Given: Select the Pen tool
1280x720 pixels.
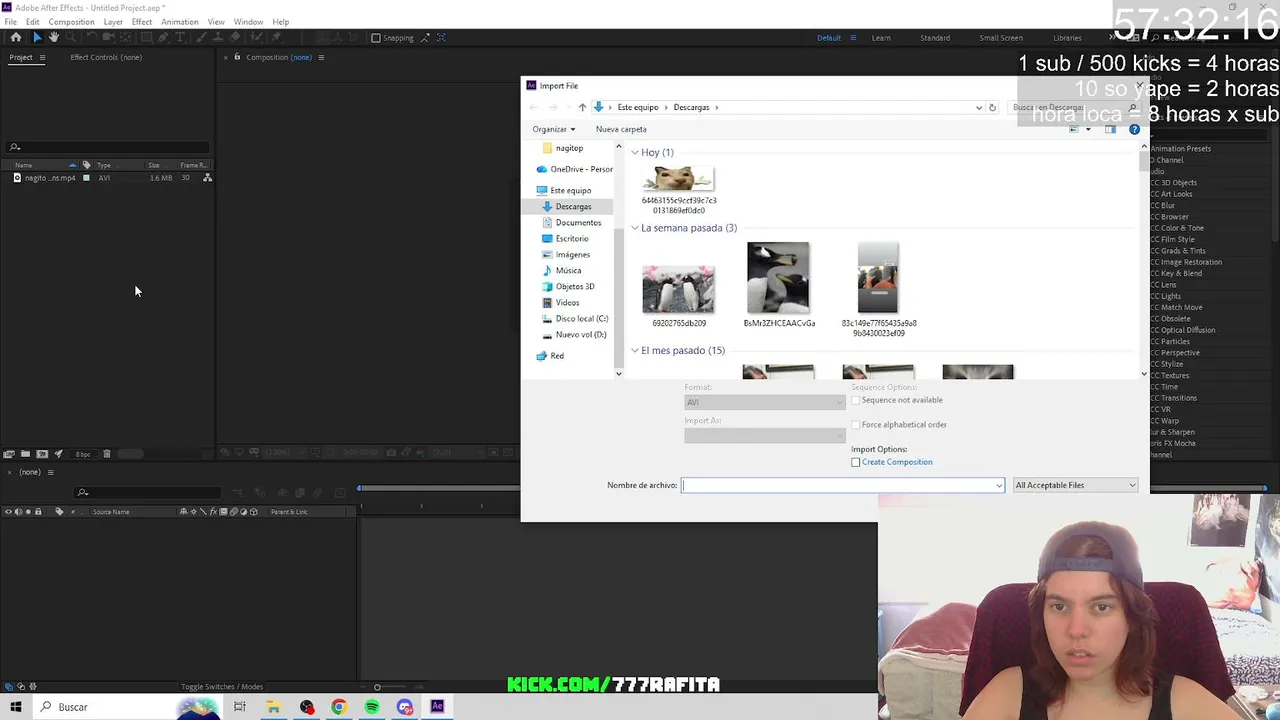Looking at the screenshot, I should 163,38.
